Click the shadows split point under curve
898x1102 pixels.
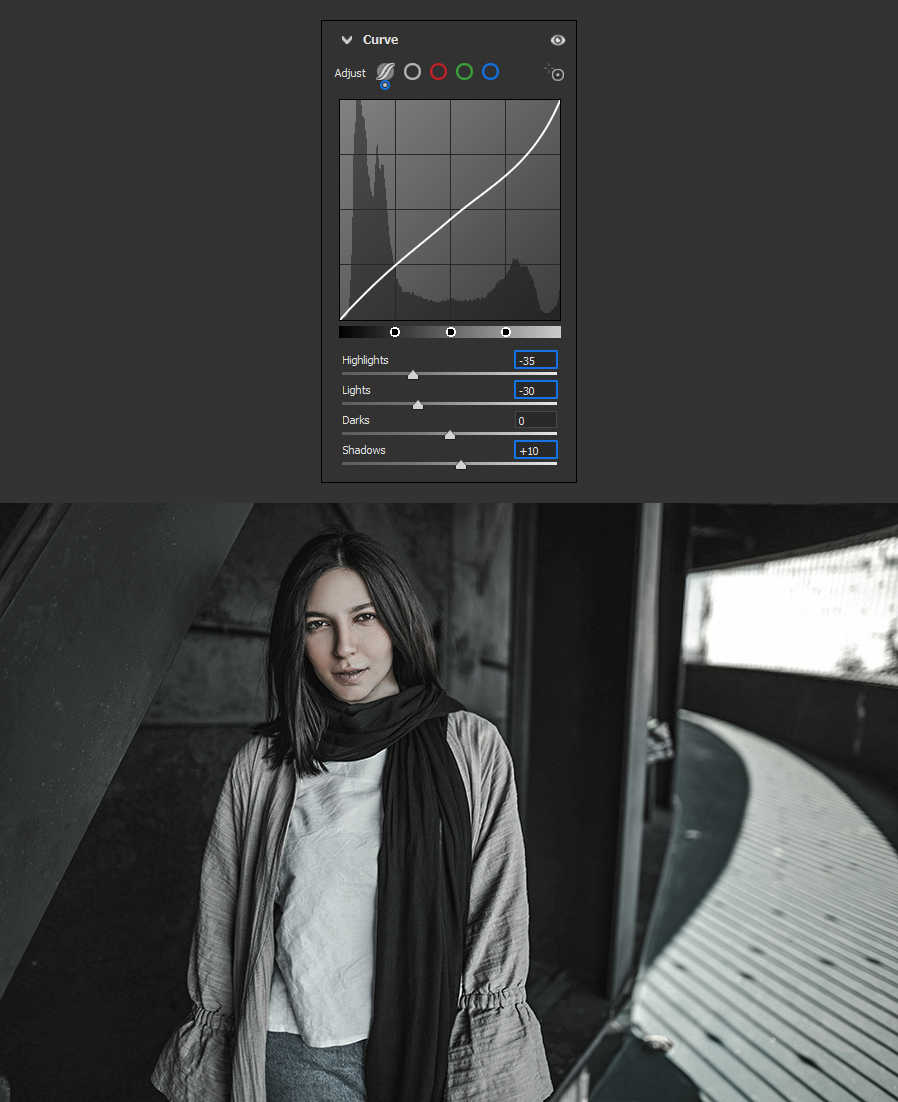pos(395,332)
